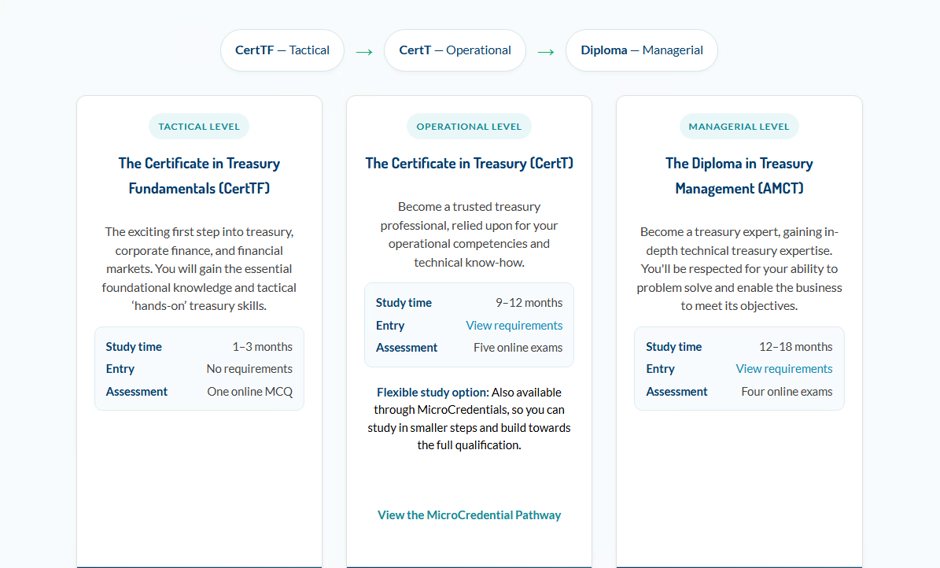The width and height of the screenshot is (940, 568).
Task: Open View requirements link in Diploma card
Action: click(x=784, y=369)
